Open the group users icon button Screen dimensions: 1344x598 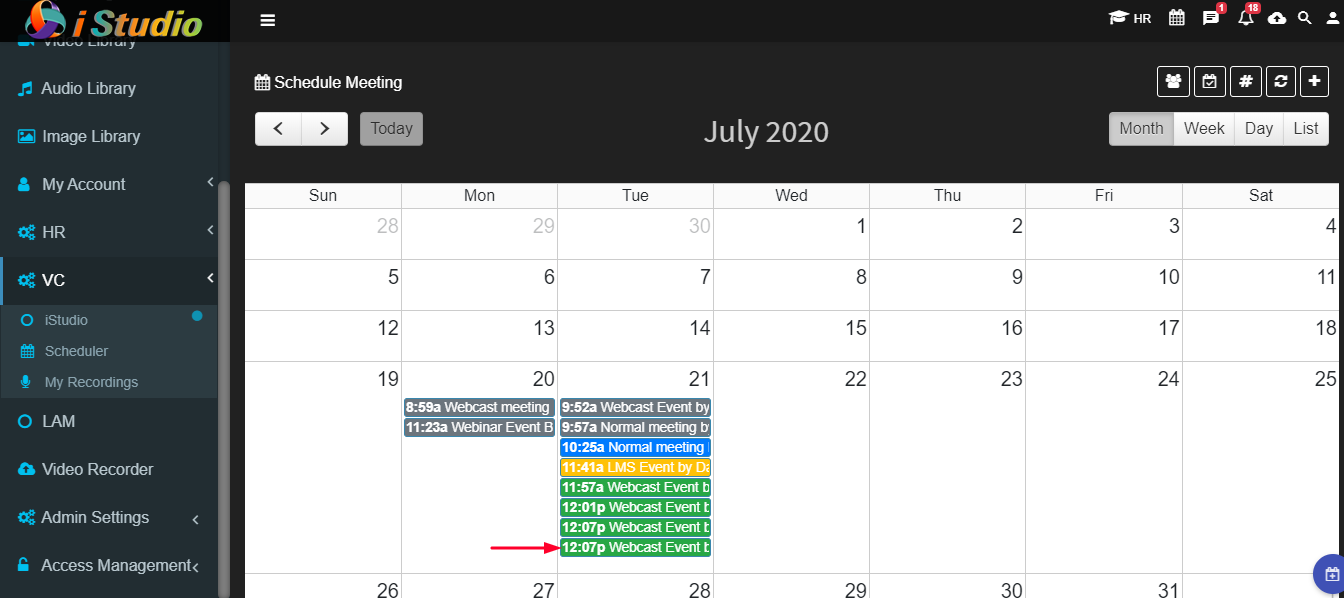(1174, 82)
